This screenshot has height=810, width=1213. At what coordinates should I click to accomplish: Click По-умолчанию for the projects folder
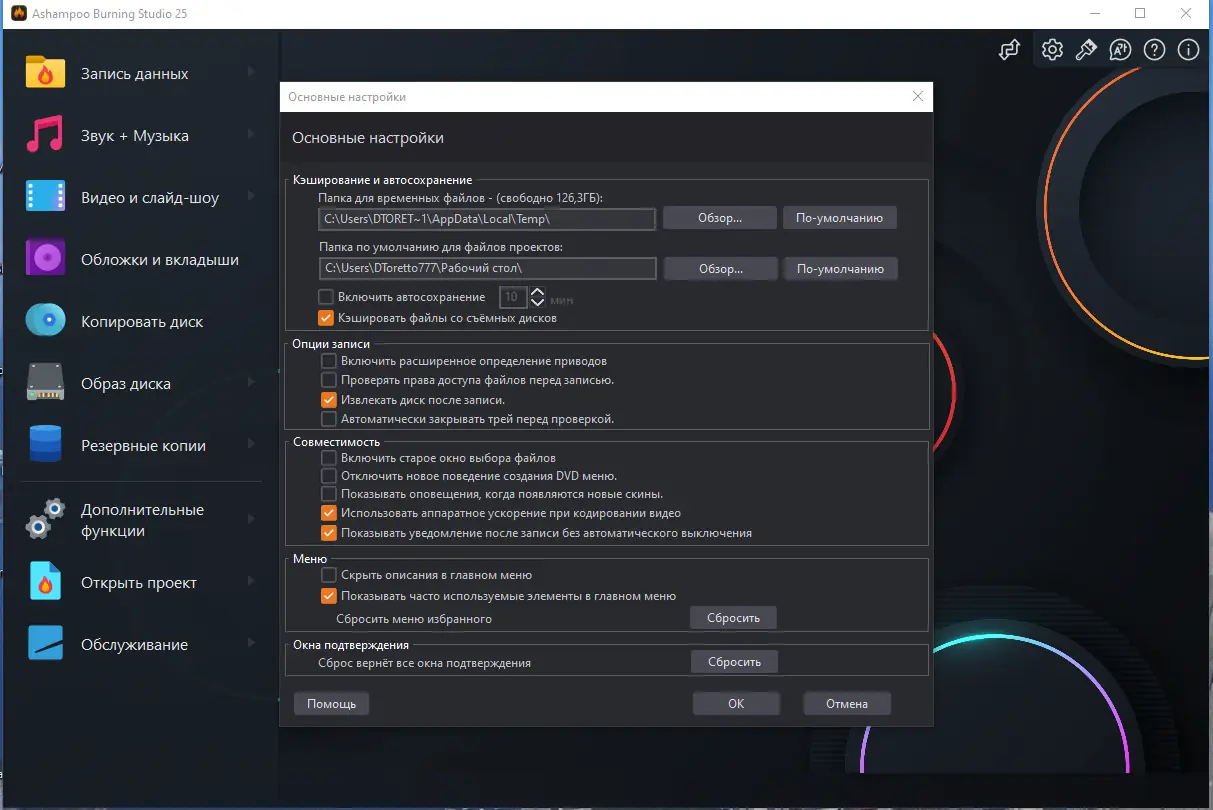pos(840,268)
